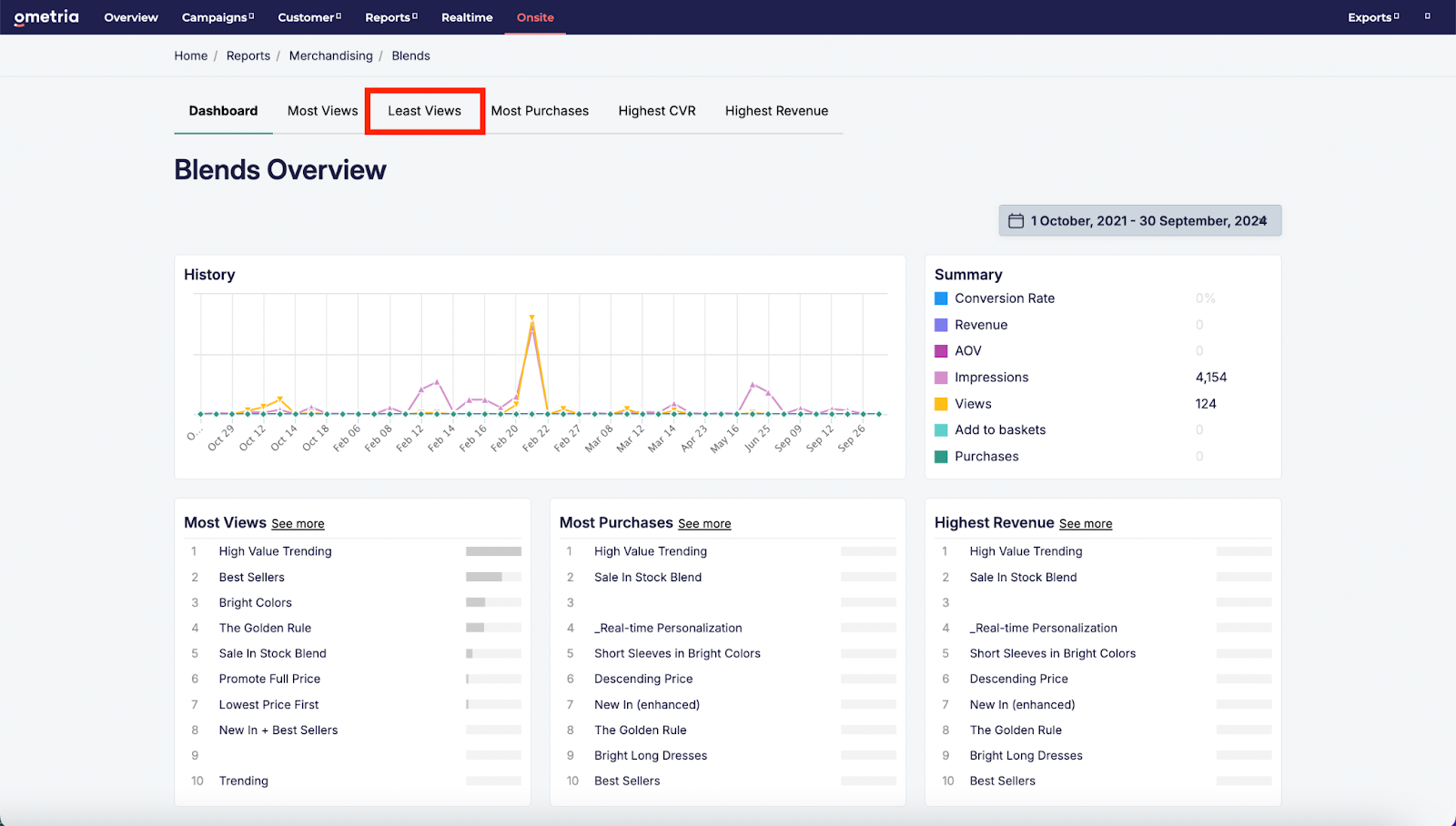Open the Most Purchases tab
This screenshot has height=826, width=1456.
(x=540, y=110)
